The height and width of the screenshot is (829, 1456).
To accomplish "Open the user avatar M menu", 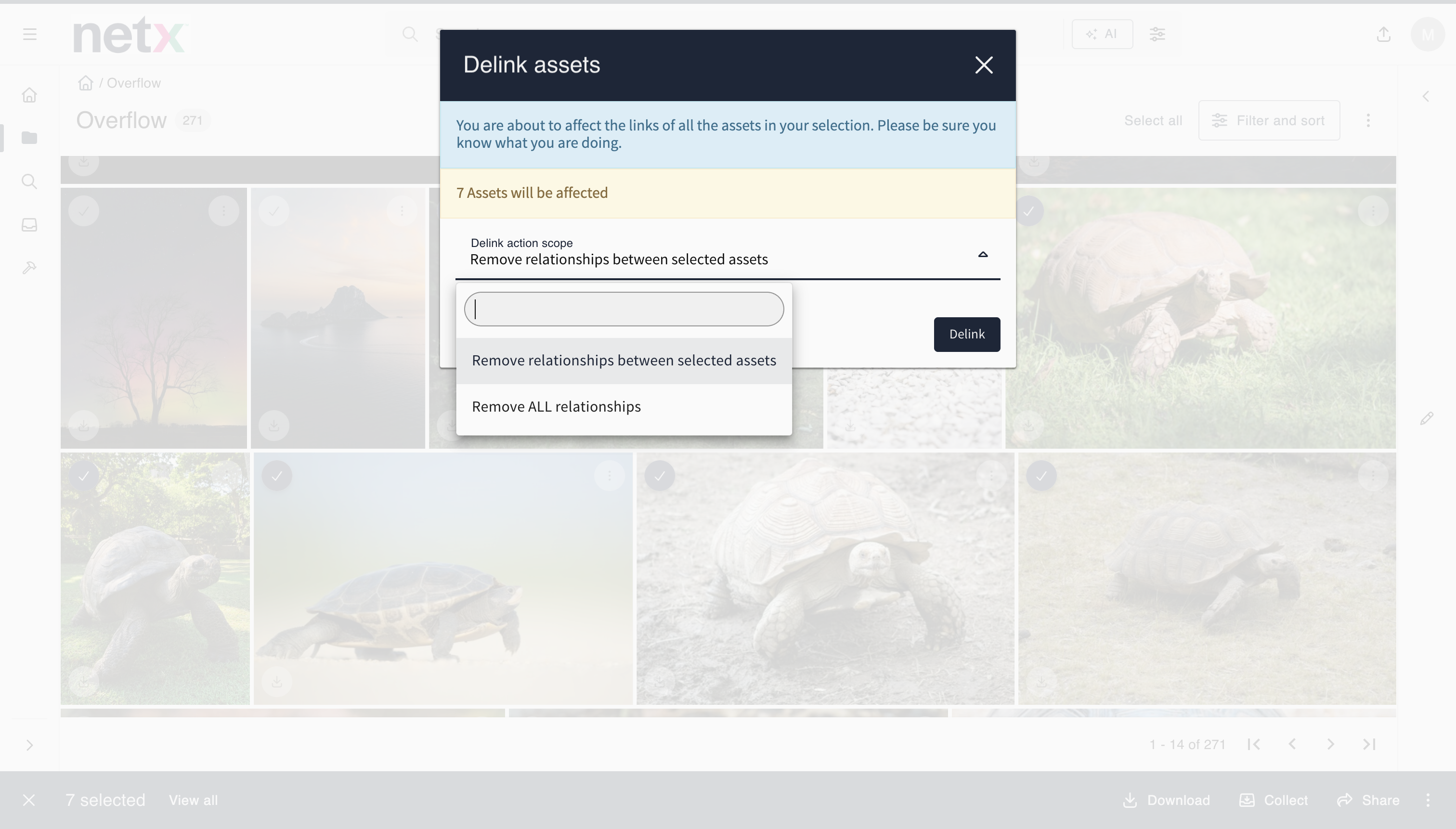I will pos(1428,35).
